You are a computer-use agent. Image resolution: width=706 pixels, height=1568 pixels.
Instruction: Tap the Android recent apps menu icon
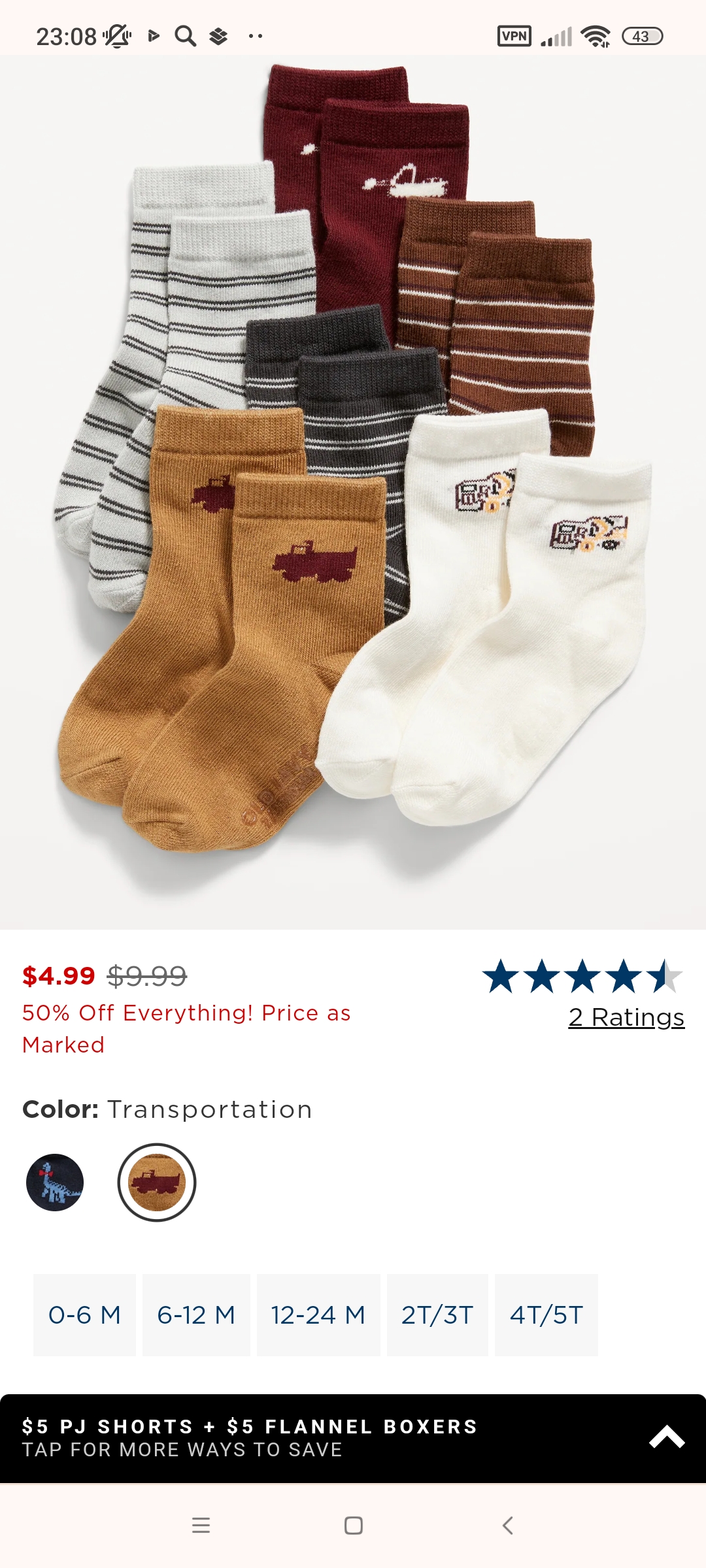[201, 1526]
